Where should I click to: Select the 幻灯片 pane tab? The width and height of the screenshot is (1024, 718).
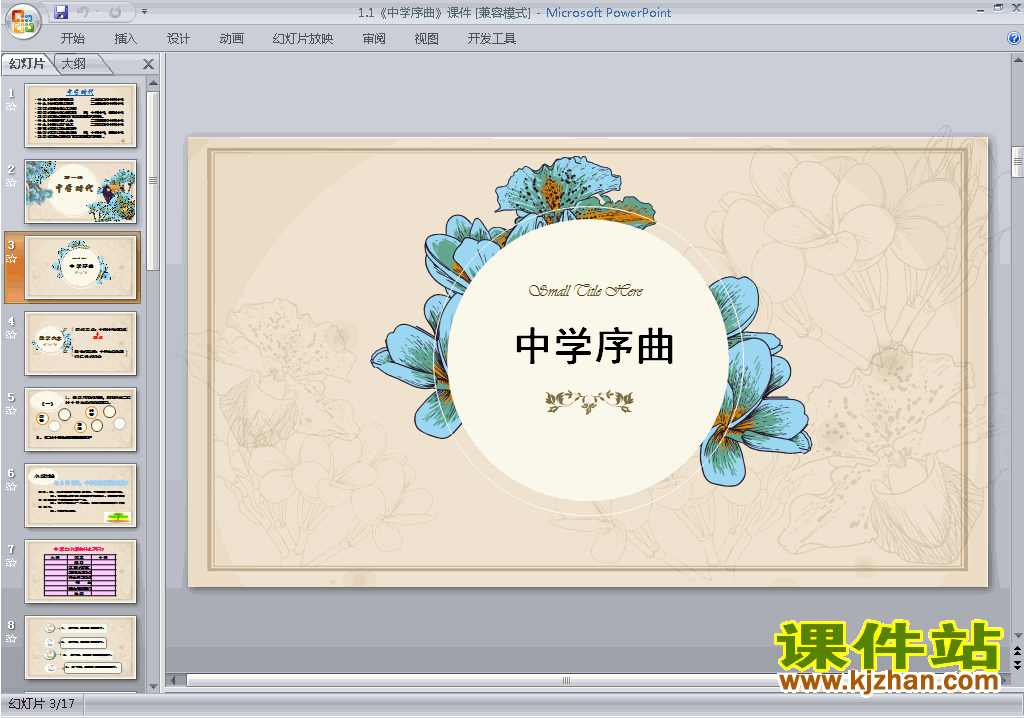[x=27, y=63]
